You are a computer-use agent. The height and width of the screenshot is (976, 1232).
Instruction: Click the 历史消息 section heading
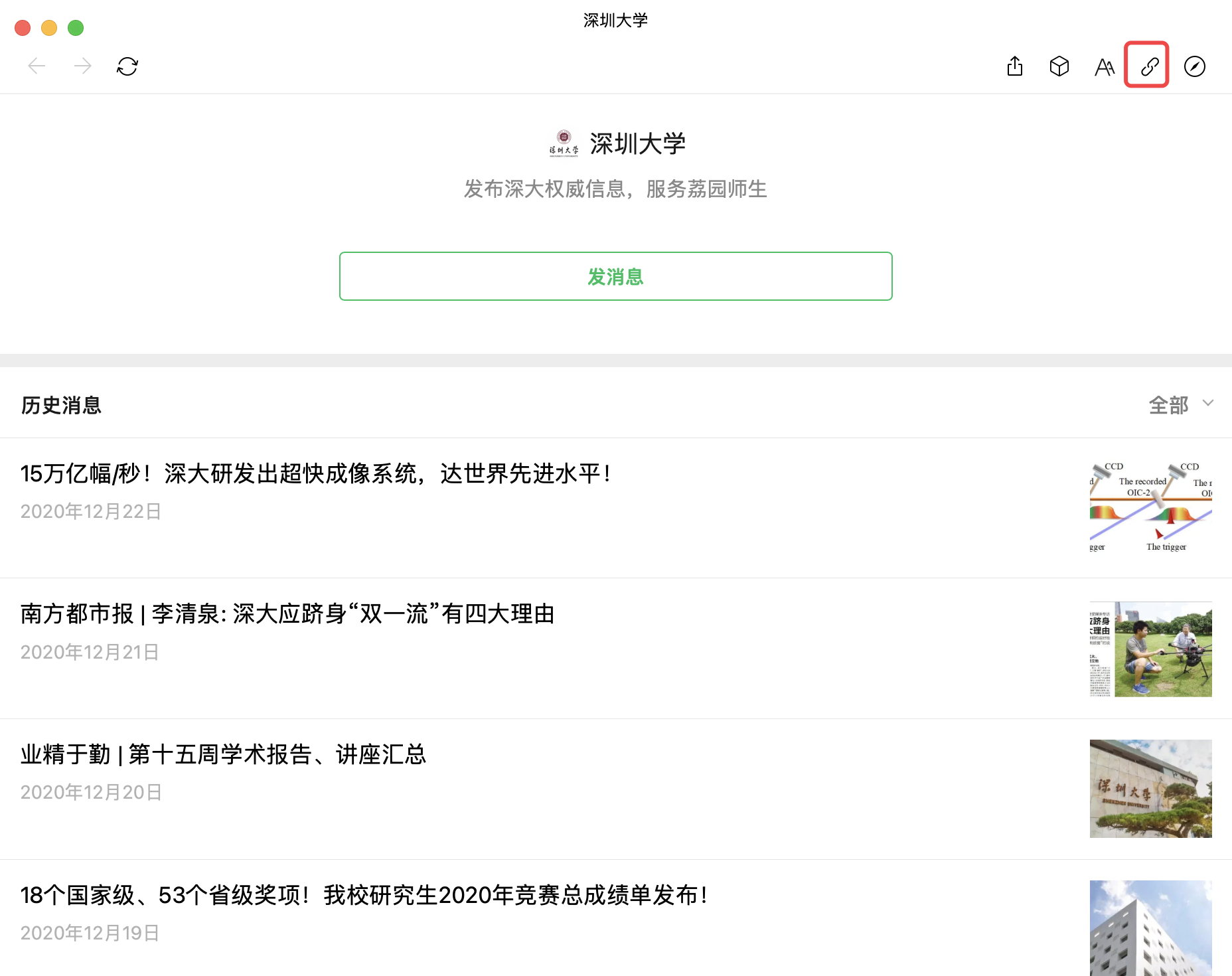(61, 405)
